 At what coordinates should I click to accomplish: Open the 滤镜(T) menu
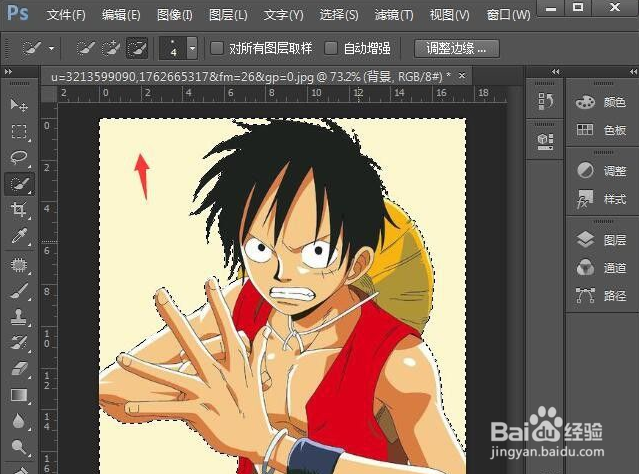pyautogui.click(x=394, y=15)
